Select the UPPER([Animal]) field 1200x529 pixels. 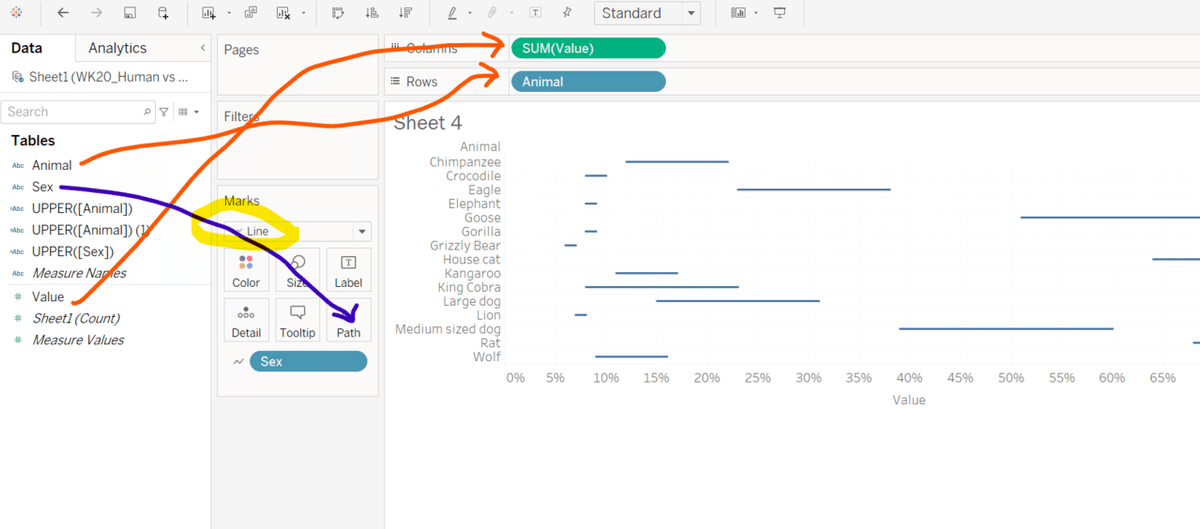point(82,209)
